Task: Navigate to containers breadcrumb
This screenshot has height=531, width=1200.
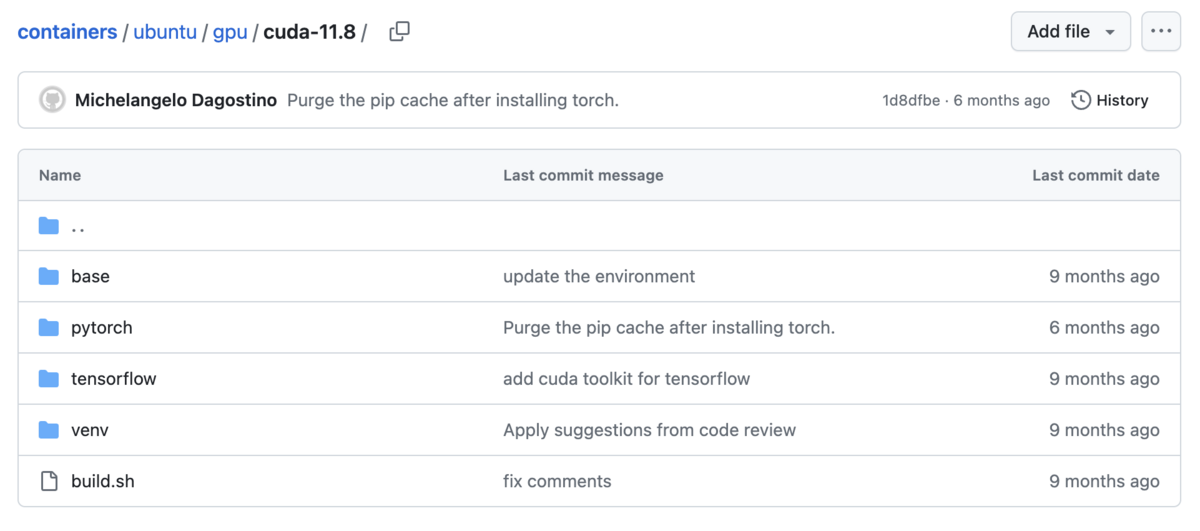Action: pos(67,32)
